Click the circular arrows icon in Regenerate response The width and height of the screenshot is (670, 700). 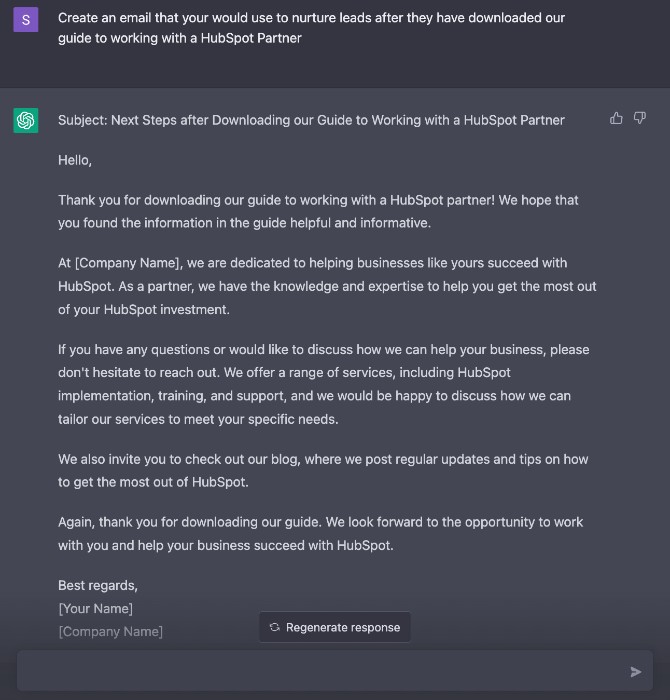(x=275, y=627)
